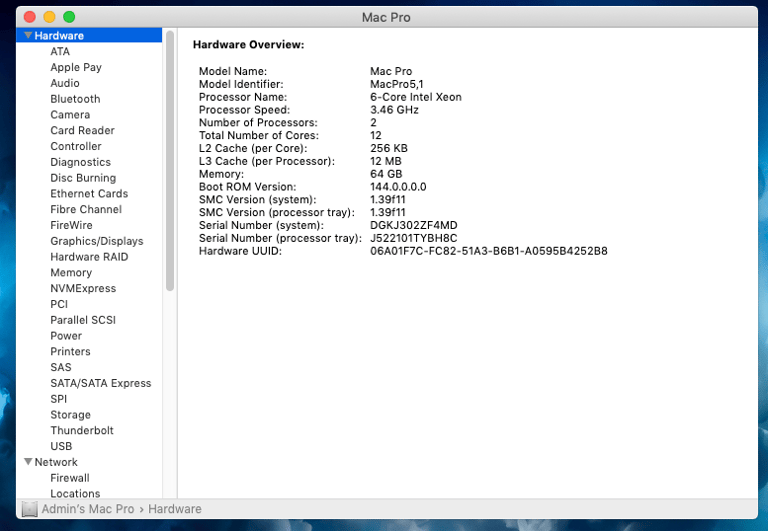This screenshot has width=768, height=531.
Task: Open the Audio hardware section
Action: [65, 83]
